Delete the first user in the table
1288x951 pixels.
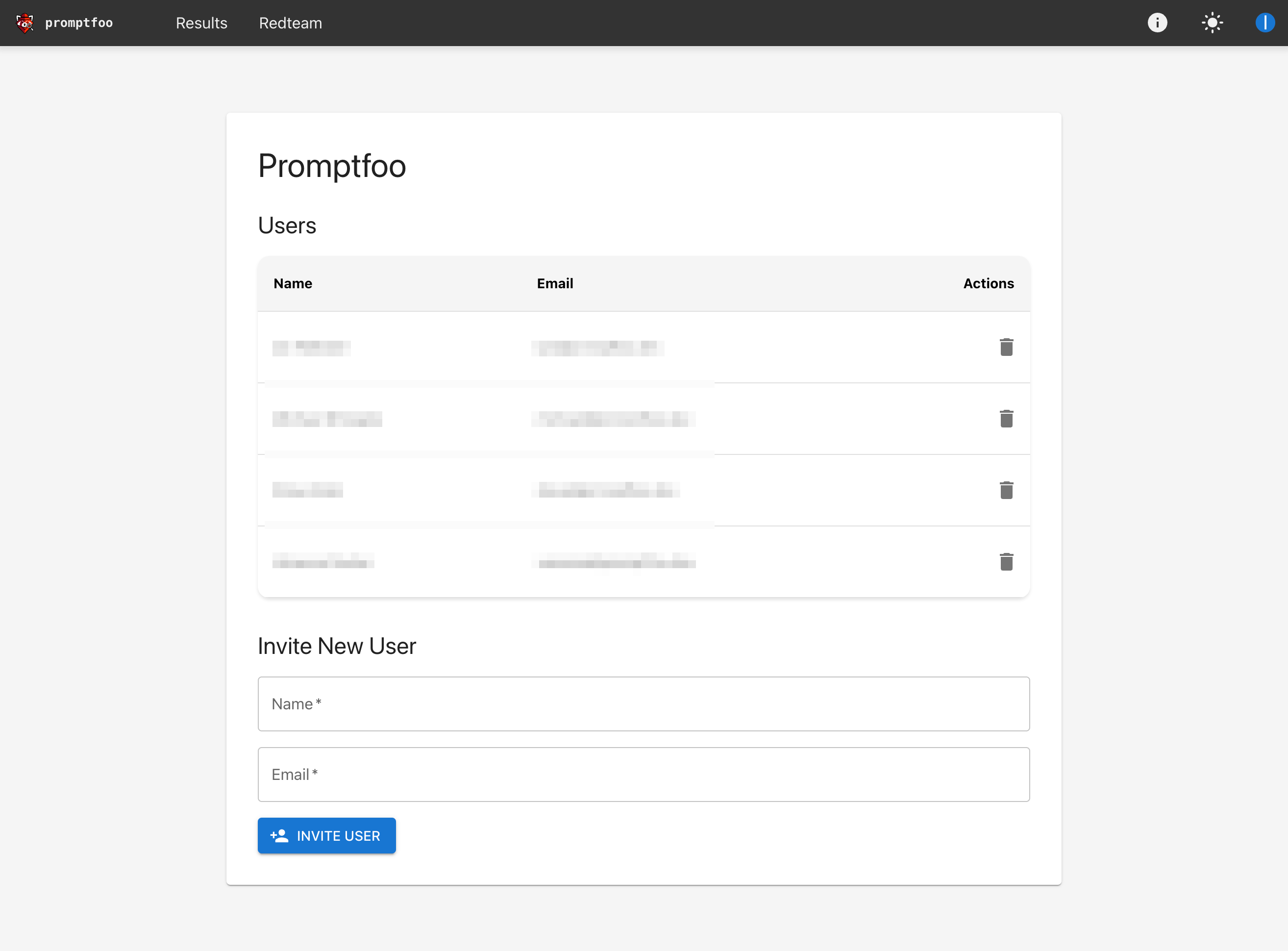1006,347
